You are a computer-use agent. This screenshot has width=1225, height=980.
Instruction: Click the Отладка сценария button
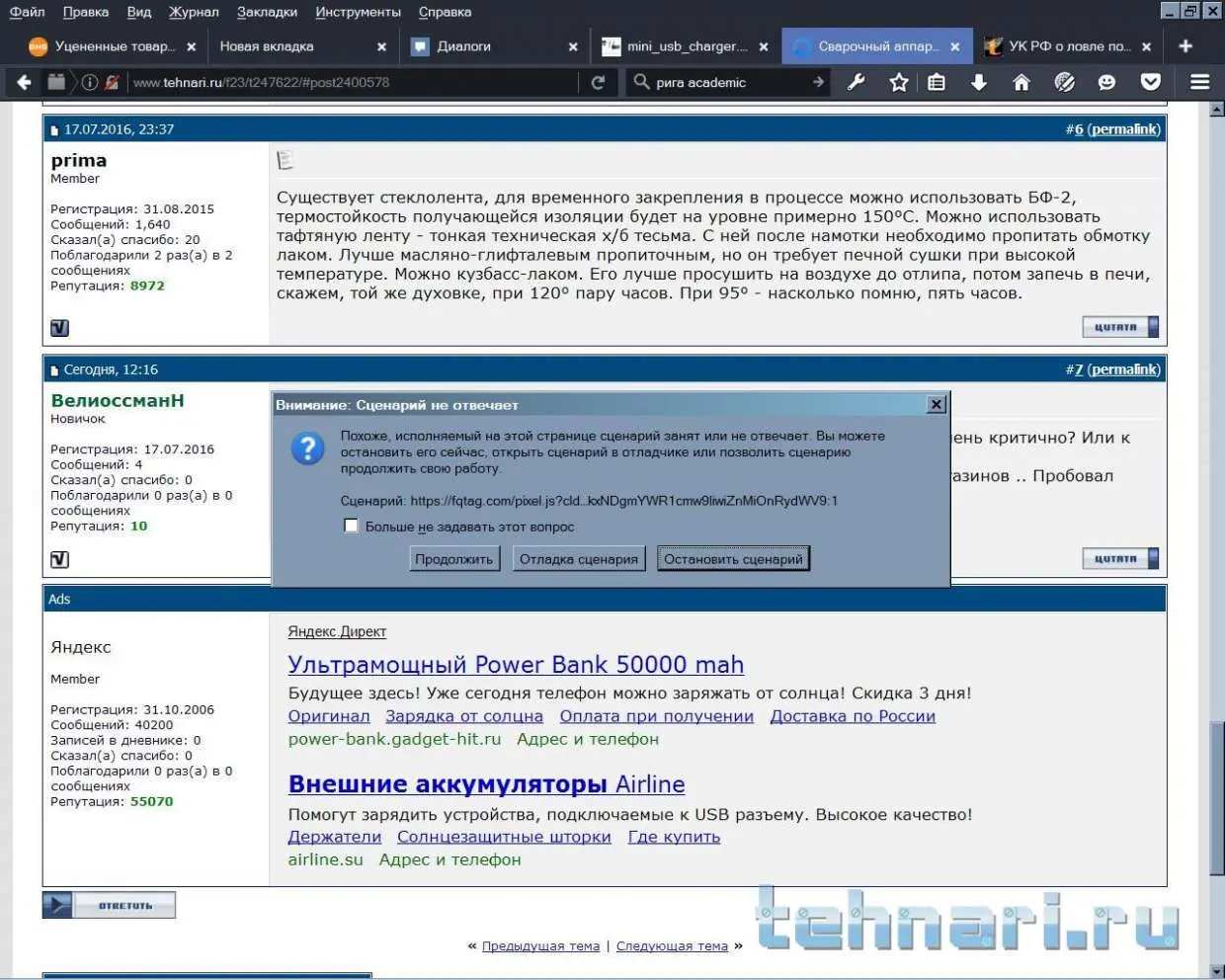click(x=579, y=559)
